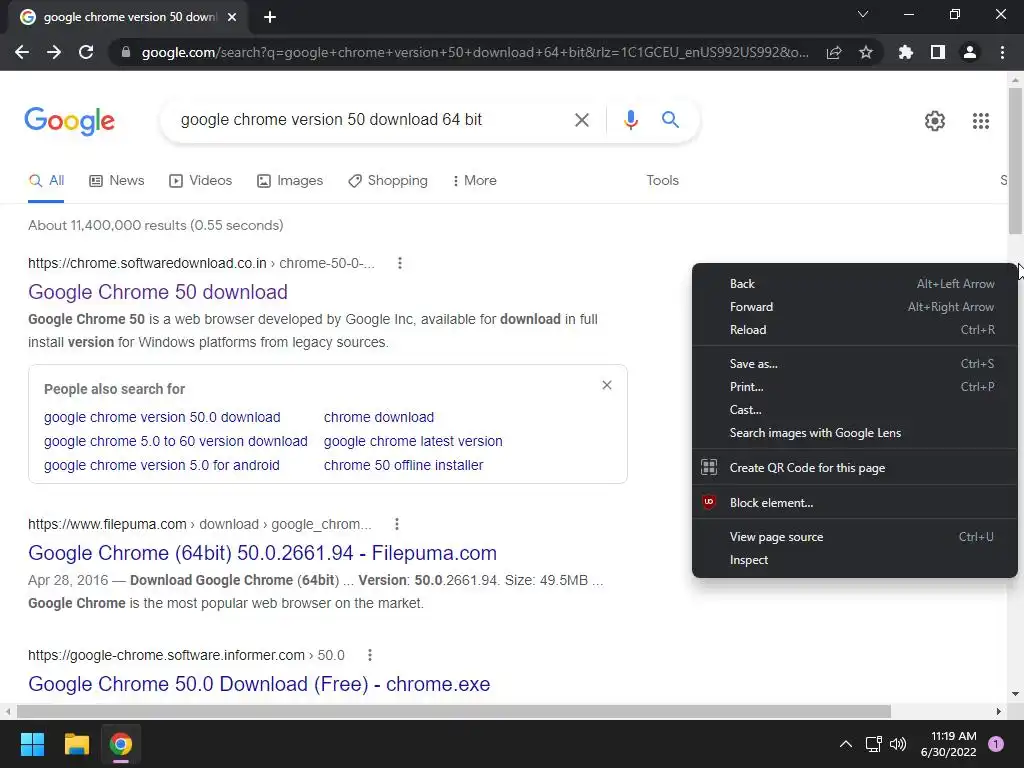Show hidden tray icons chevron
Image resolution: width=1024 pixels, height=768 pixels.
845,744
